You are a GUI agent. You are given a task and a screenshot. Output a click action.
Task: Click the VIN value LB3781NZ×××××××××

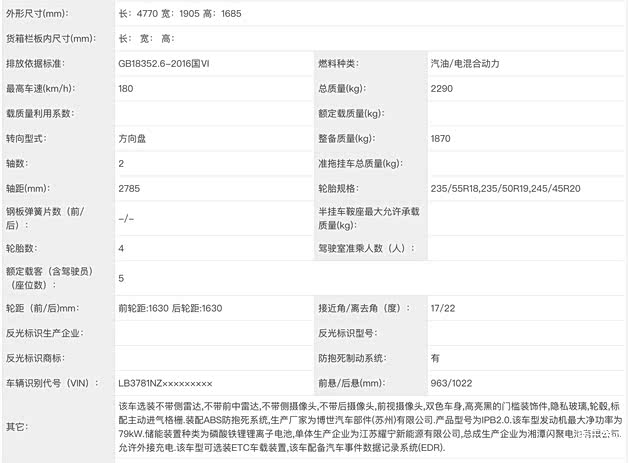[165, 382]
